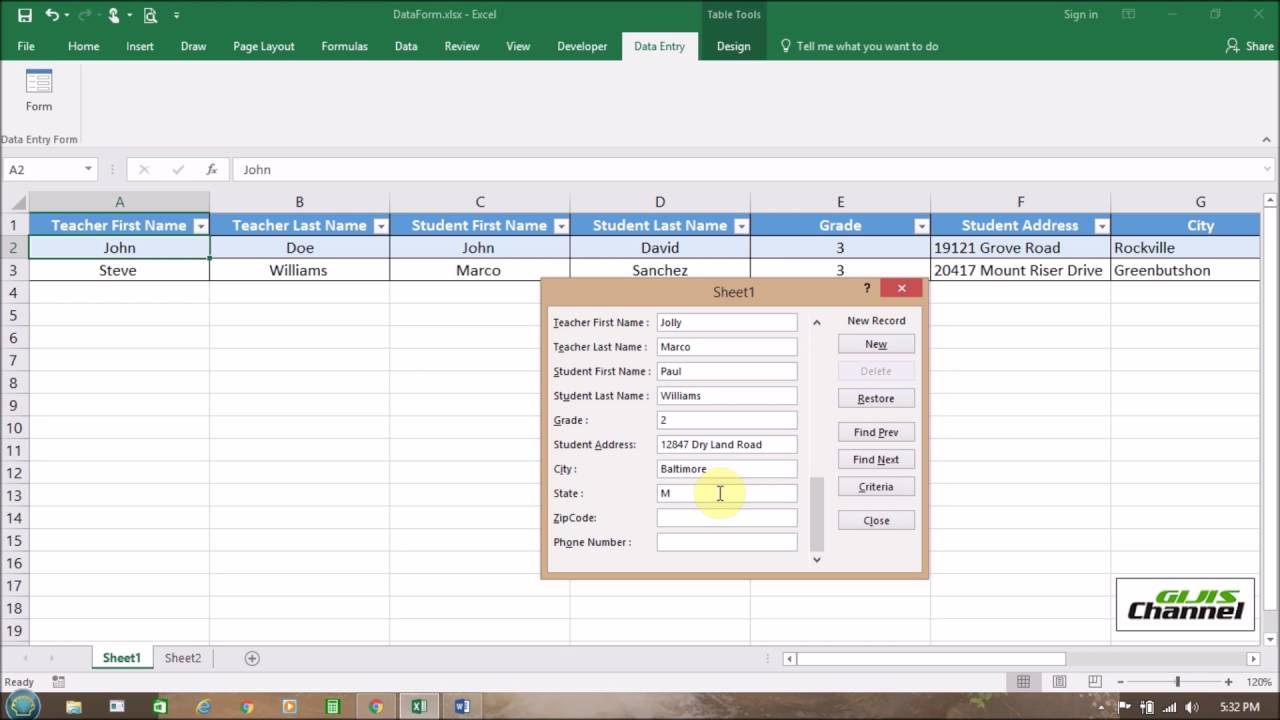This screenshot has height=720, width=1280.
Task: Click the New button in the form
Action: [x=875, y=343]
